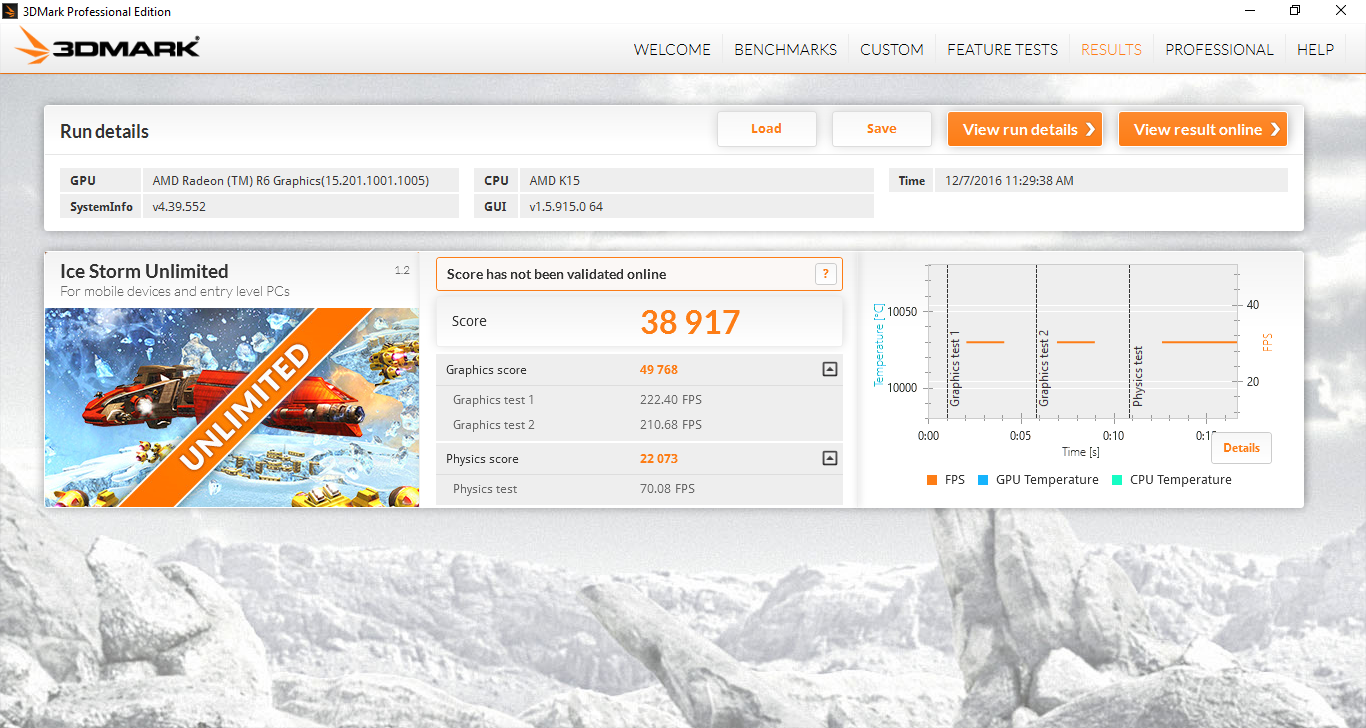This screenshot has height=728, width=1366.
Task: Click the CPU value AMD K15
Action: pos(555,181)
